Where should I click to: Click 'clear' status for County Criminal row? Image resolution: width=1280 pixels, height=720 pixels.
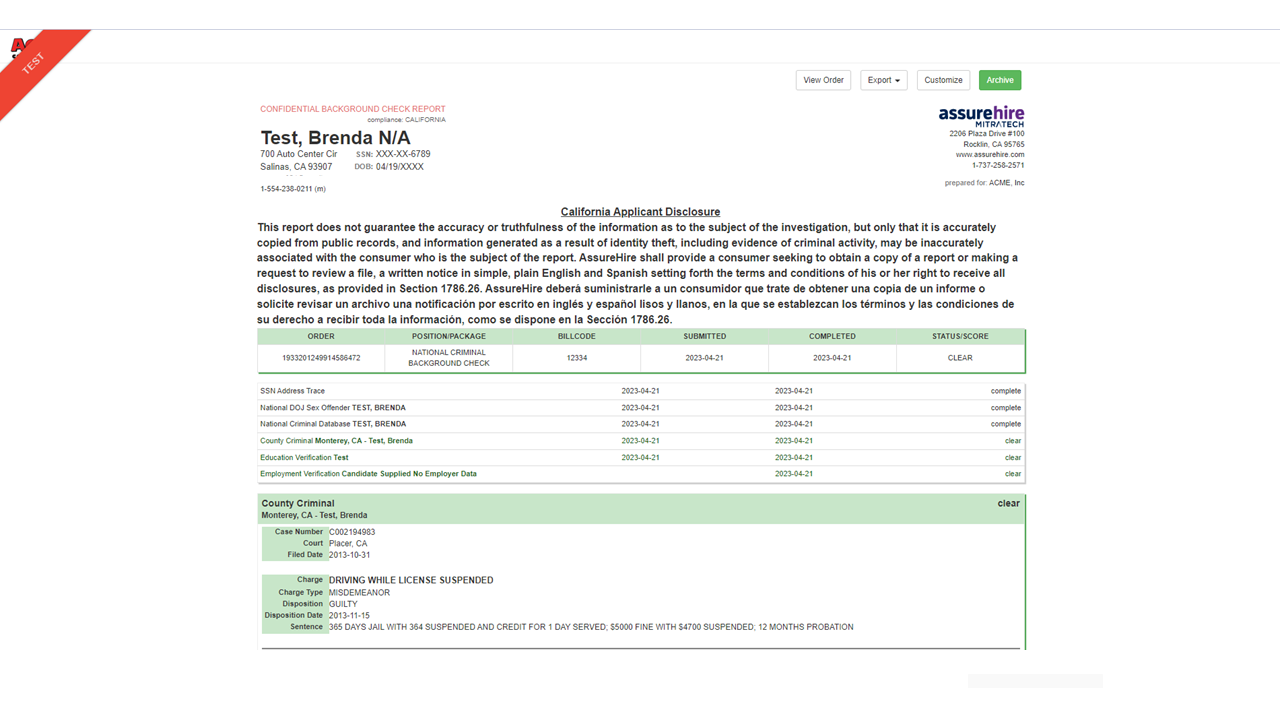(x=1012, y=440)
